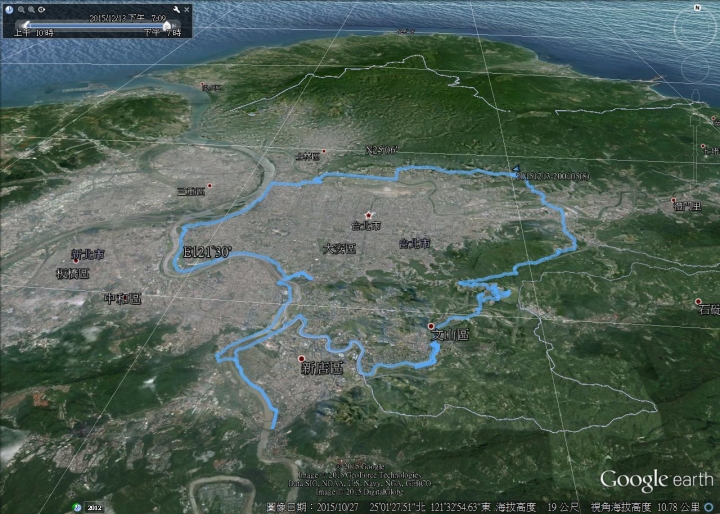Click the 視角海拔高度 10.78 公里 status text

coord(647,507)
